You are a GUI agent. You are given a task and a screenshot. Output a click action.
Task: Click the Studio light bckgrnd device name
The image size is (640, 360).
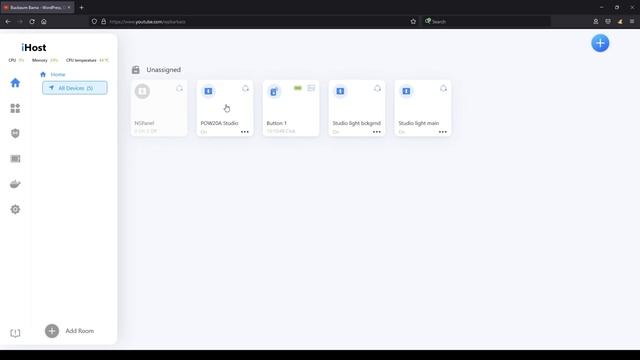[356, 123]
